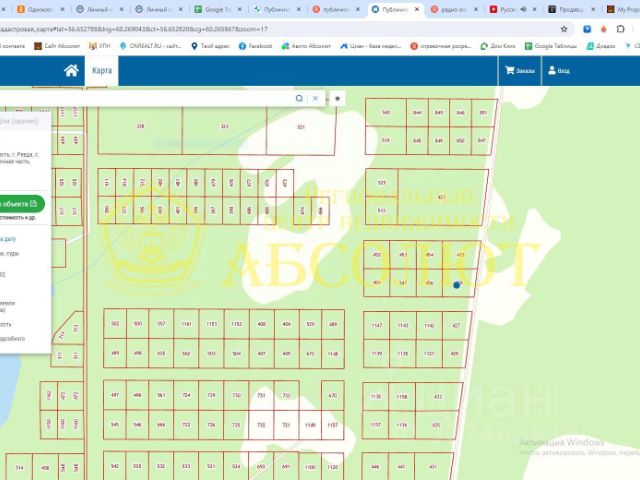Image resolution: width=640 pixels, height=480 pixels.
Task: Click the green объекте button
Action: click(x=20, y=204)
